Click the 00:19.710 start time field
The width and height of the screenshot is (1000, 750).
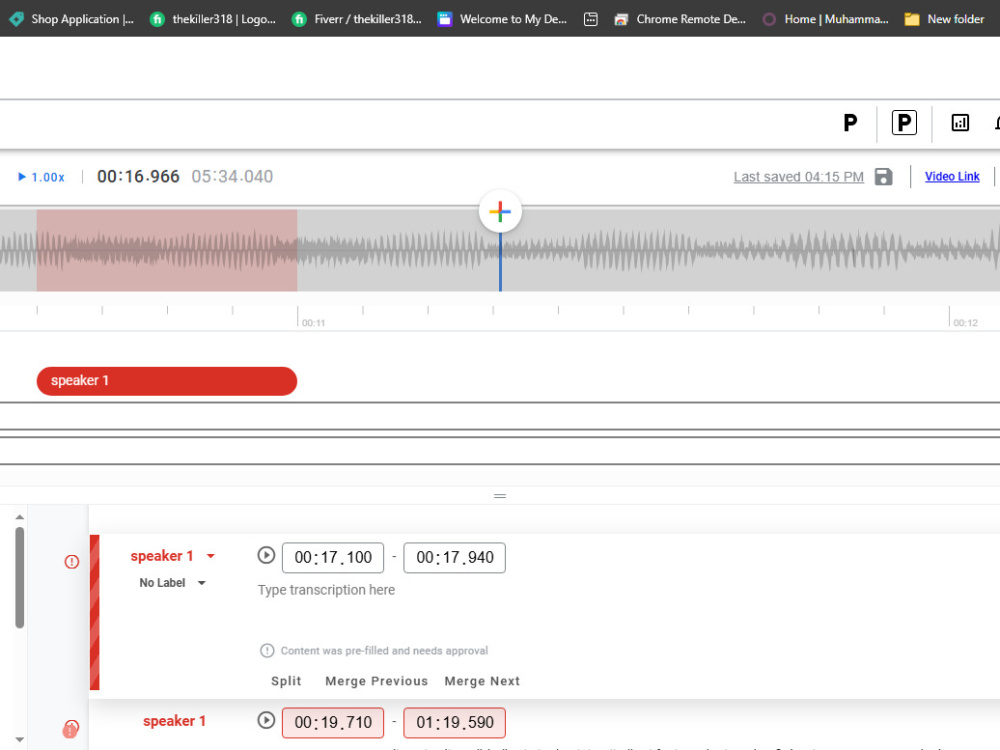tap(333, 723)
